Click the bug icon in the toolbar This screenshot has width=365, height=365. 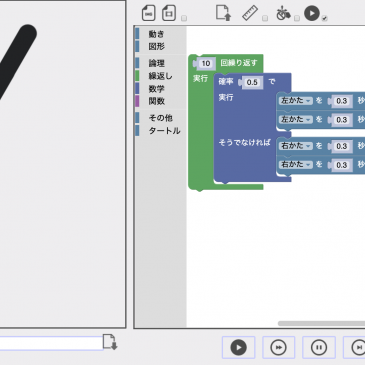click(283, 13)
